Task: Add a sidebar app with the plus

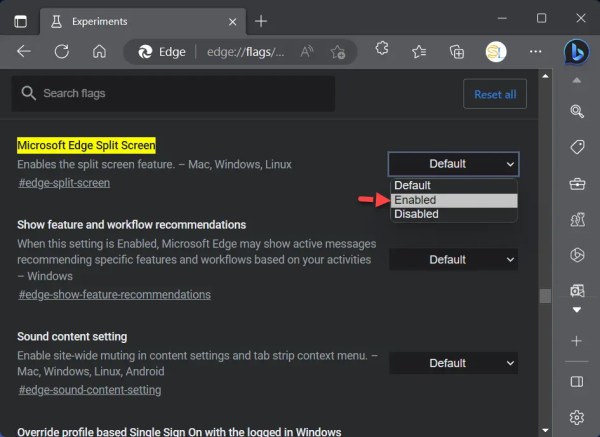Action: [x=576, y=341]
